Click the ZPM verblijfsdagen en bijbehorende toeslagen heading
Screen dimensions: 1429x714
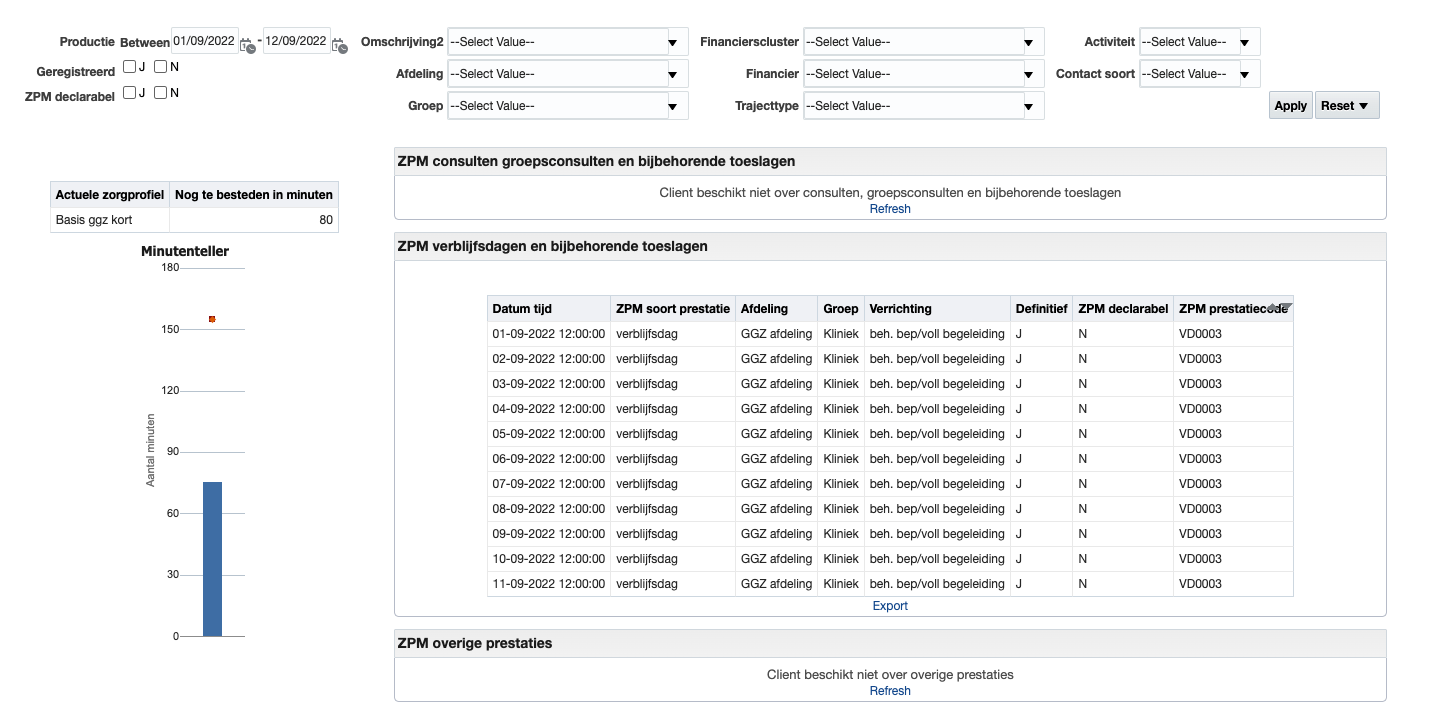(x=552, y=246)
